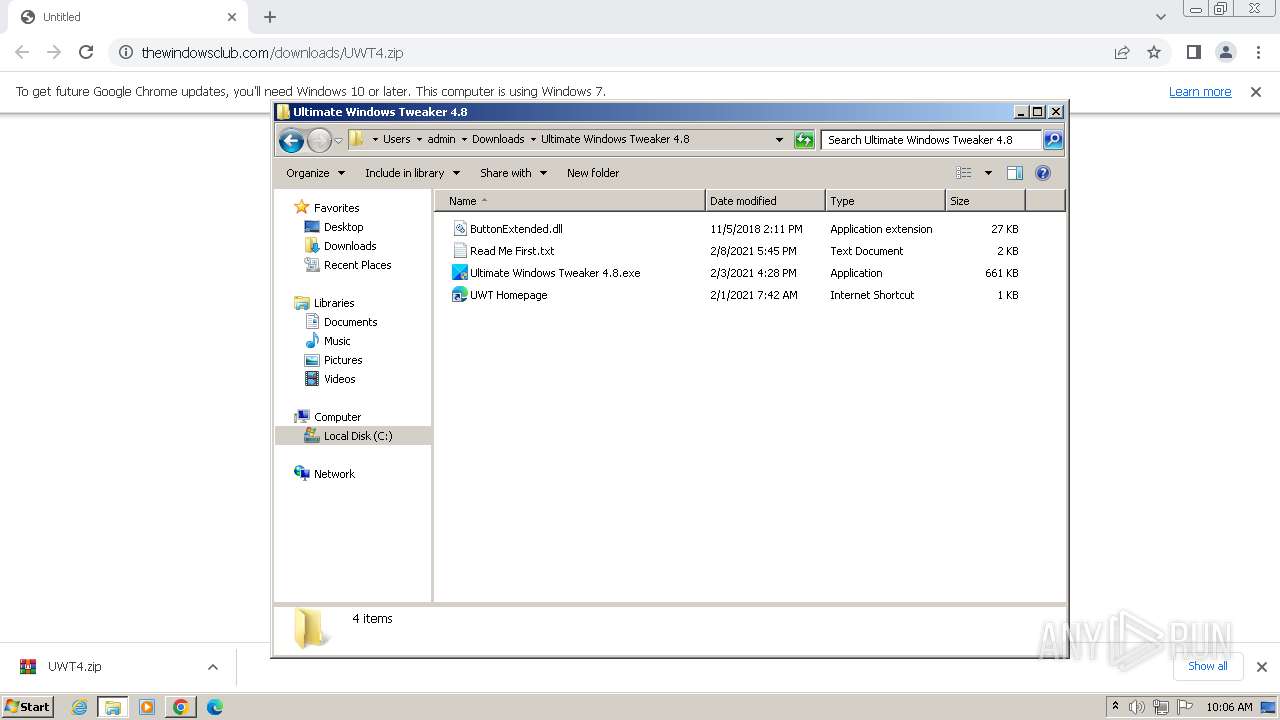
Task: Open Microsoft Edge from taskbar
Action: coord(214,707)
